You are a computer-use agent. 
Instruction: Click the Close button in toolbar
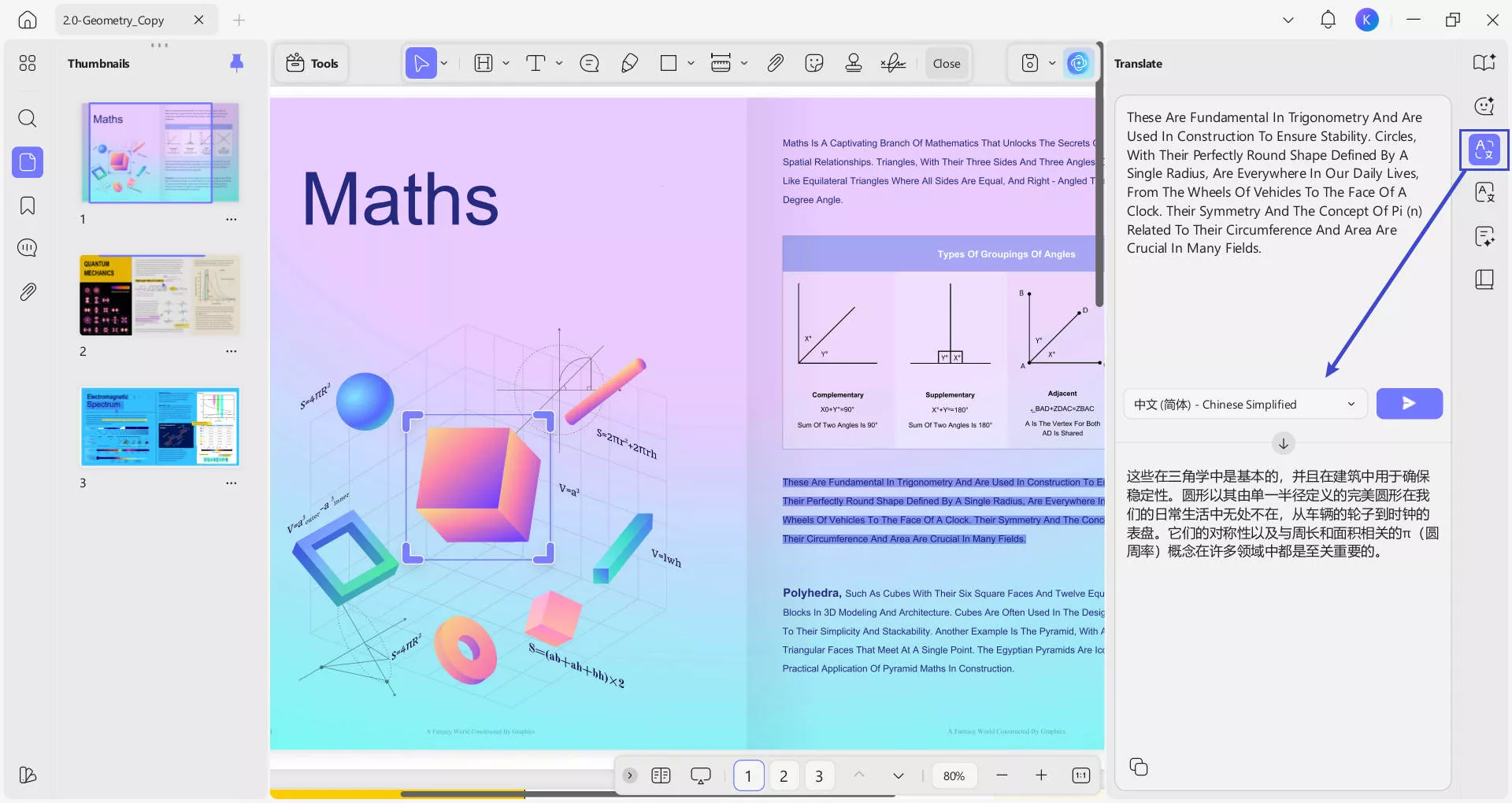[946, 64]
